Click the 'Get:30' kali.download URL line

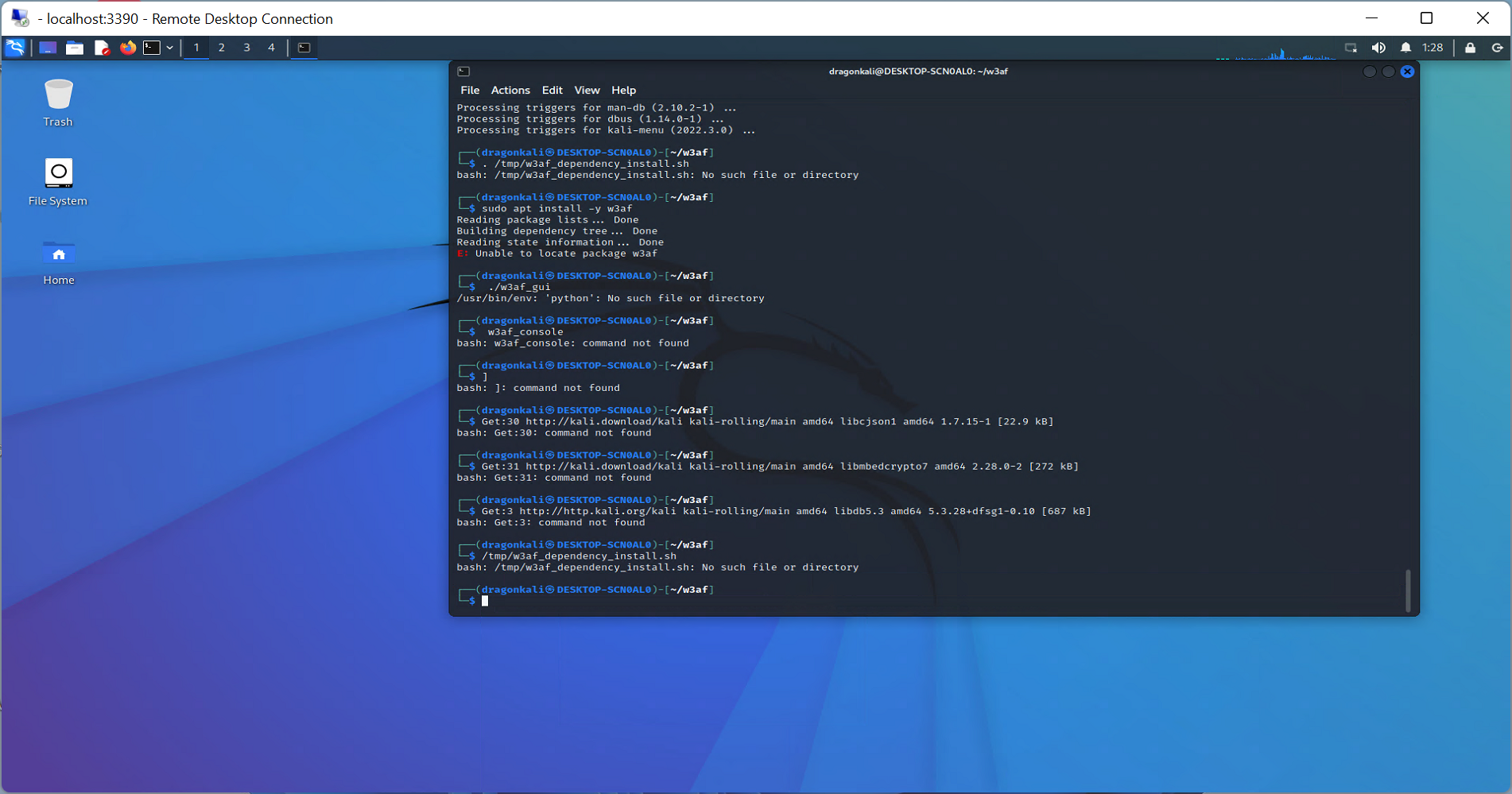767,421
